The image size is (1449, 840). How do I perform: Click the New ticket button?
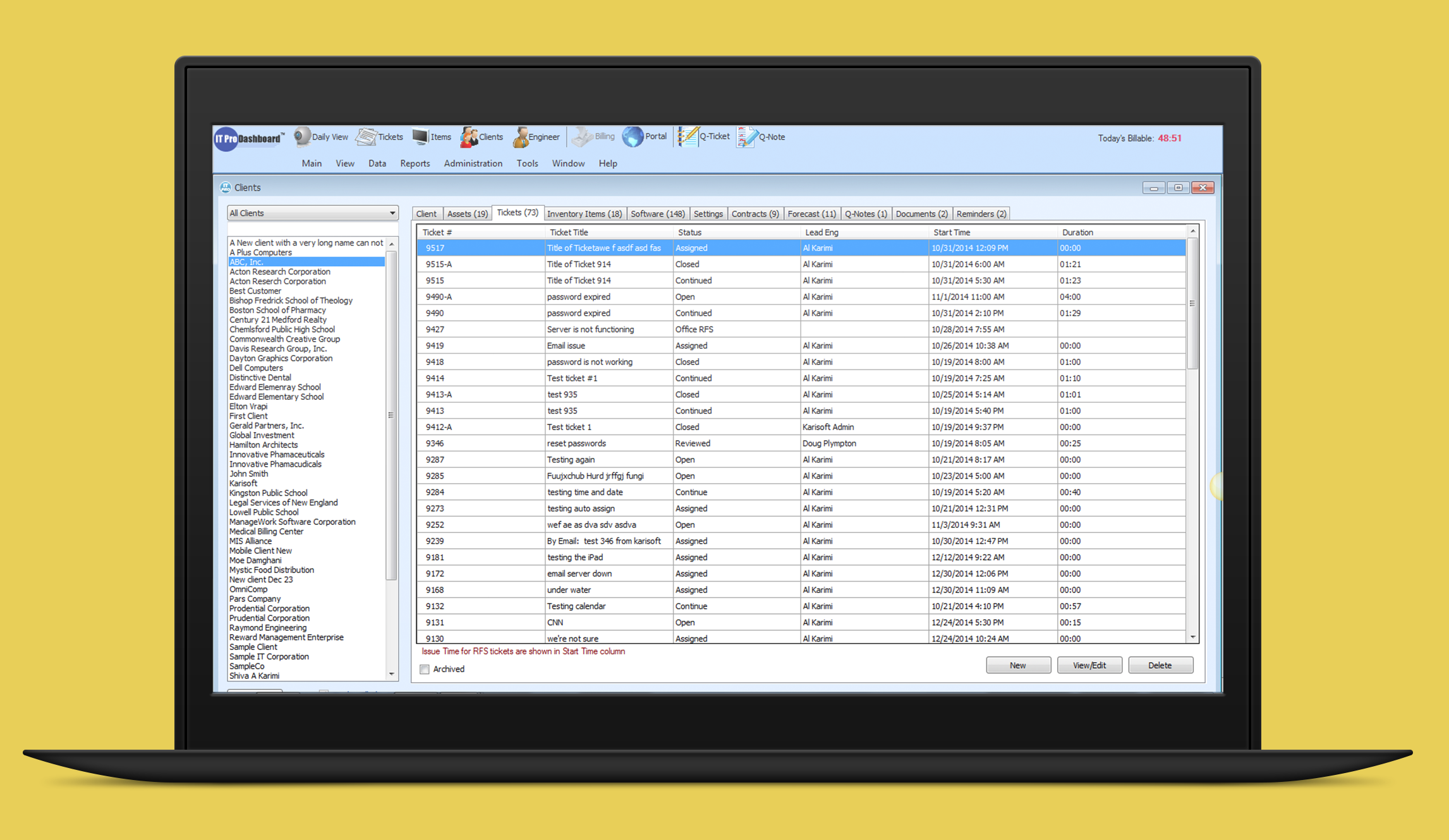click(x=1017, y=665)
